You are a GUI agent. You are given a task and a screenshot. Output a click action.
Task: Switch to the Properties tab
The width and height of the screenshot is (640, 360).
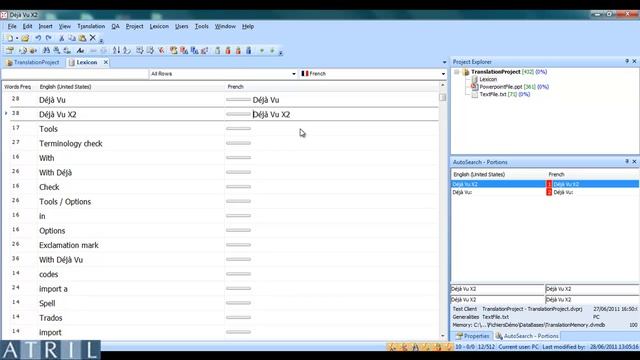(472, 336)
